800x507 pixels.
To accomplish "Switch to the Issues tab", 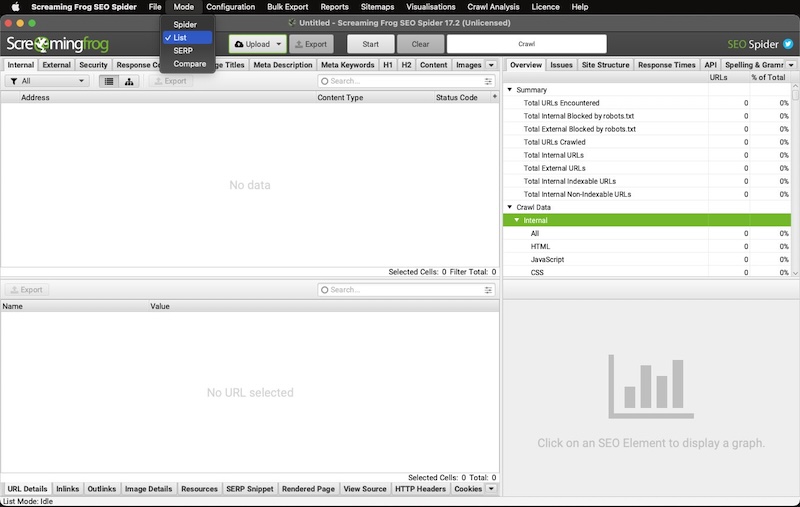I will [561, 65].
